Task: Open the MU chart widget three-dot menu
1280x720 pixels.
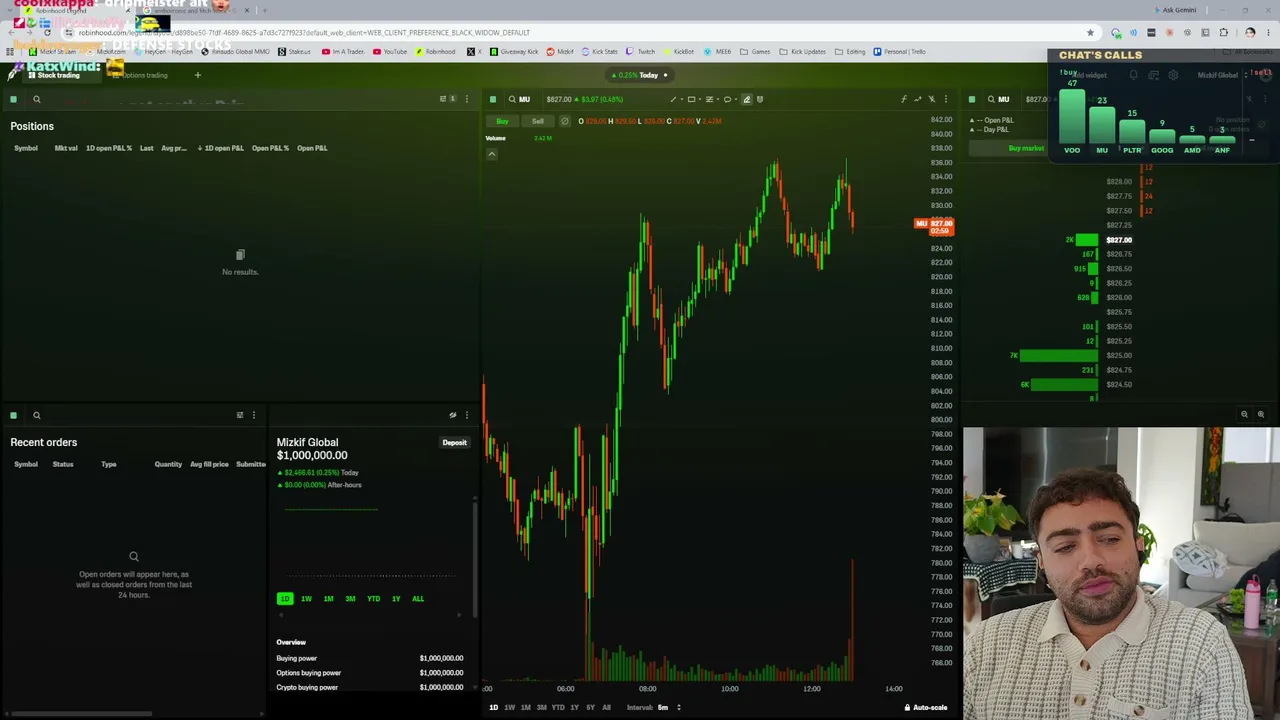Action: coord(946,99)
